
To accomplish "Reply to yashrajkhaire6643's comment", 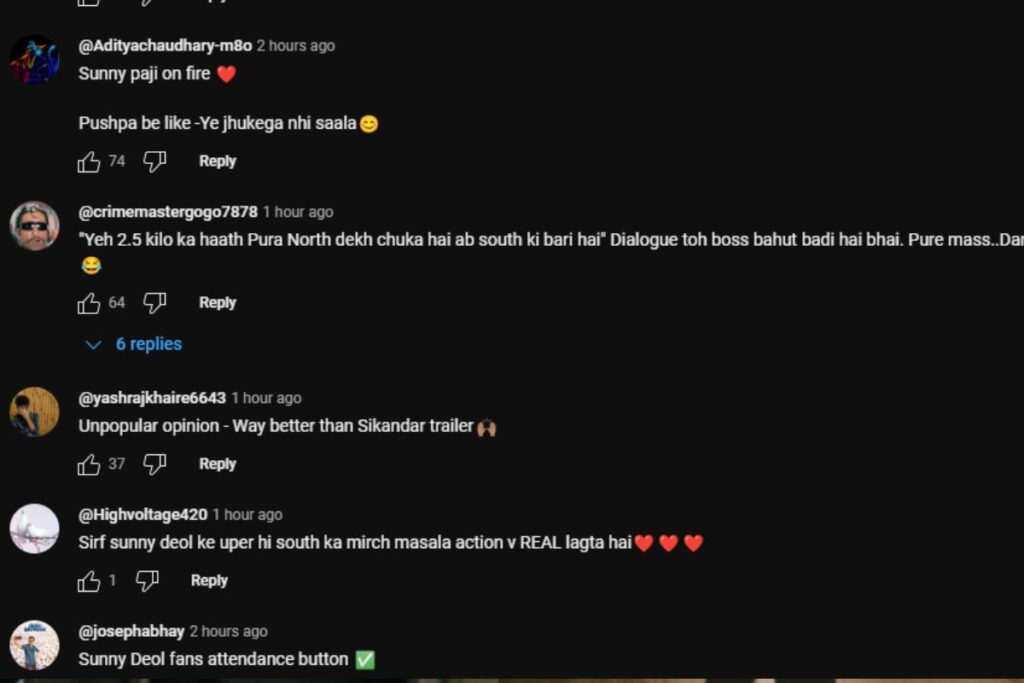I will click(x=217, y=464).
